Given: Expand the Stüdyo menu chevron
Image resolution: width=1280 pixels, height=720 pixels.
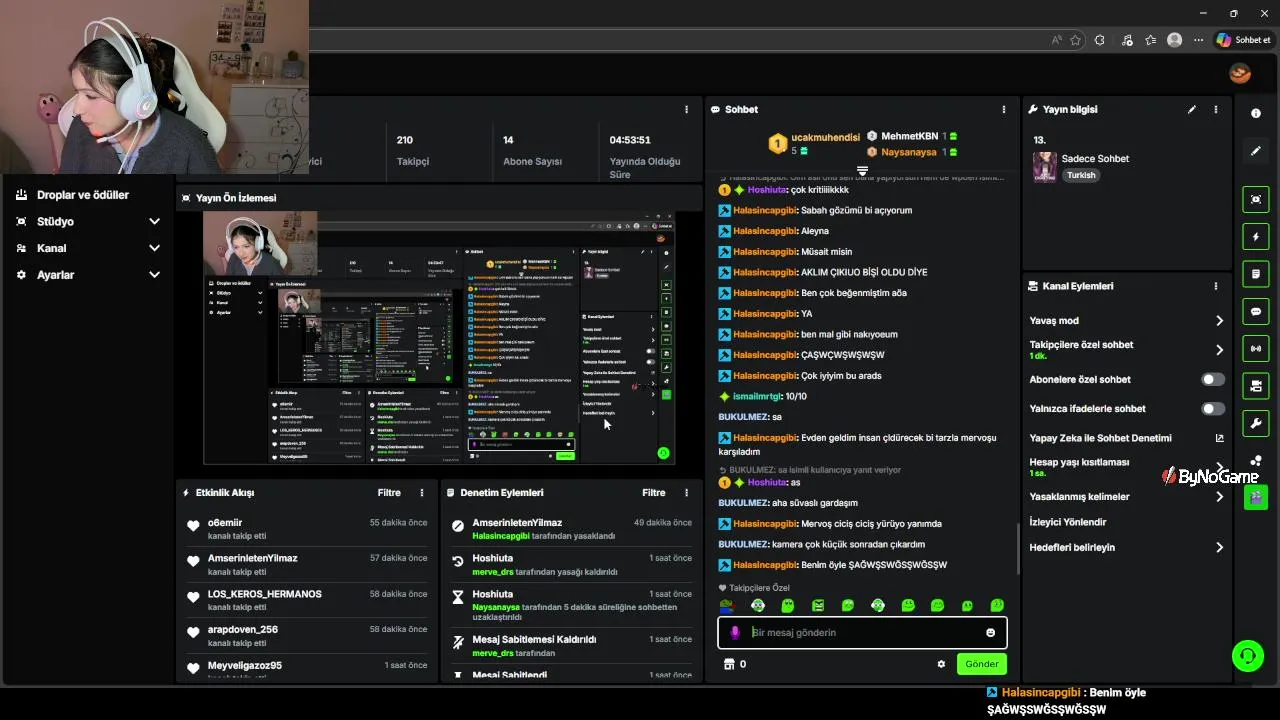Looking at the screenshot, I should pyautogui.click(x=154, y=222).
